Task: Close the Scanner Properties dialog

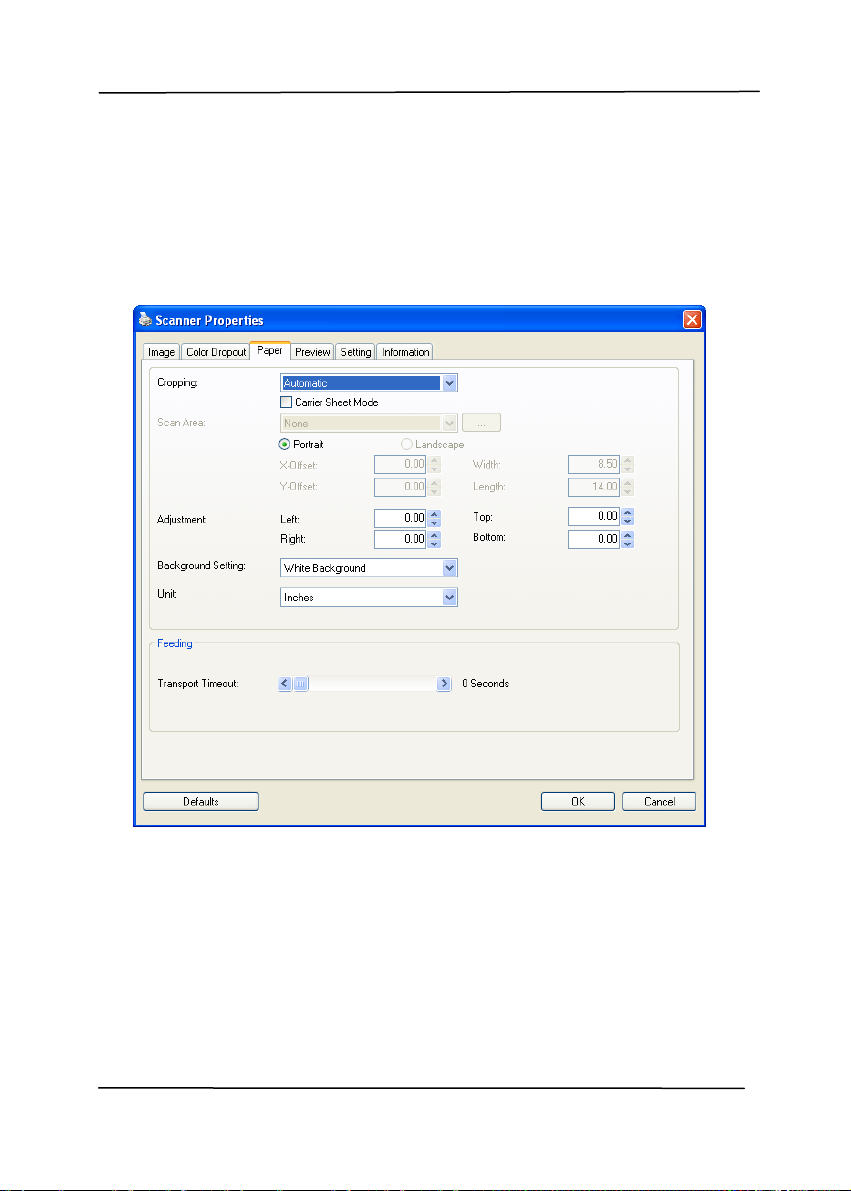Action: click(691, 320)
